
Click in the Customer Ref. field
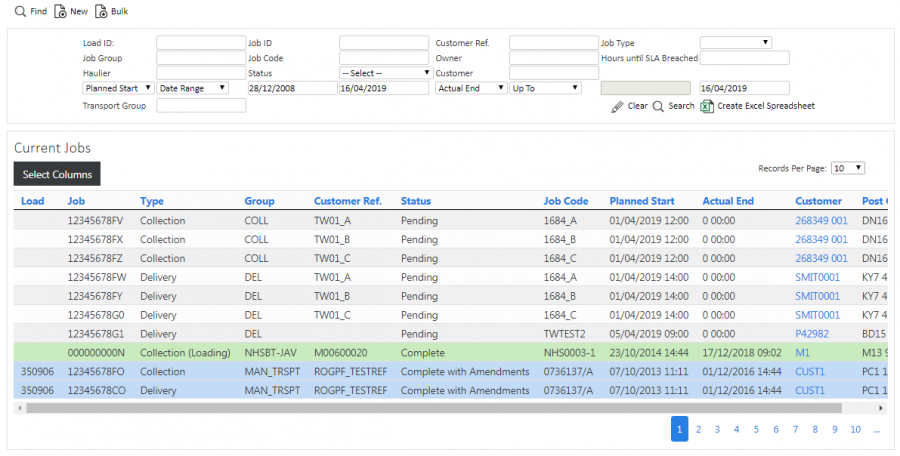coord(554,42)
